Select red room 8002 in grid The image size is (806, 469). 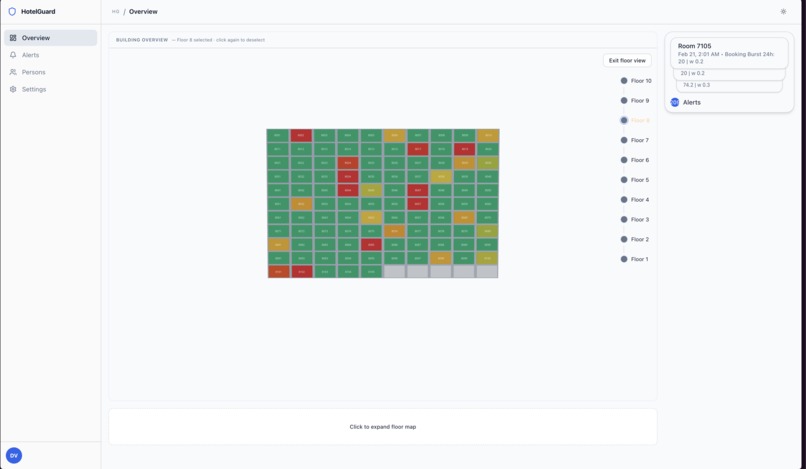301,136
